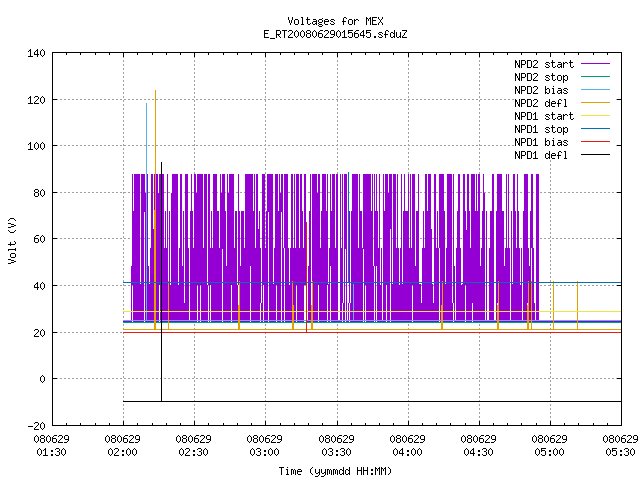Click the orange NPD2 defl legend line
Viewport: 640px width, 480px height.
[x=596, y=103]
